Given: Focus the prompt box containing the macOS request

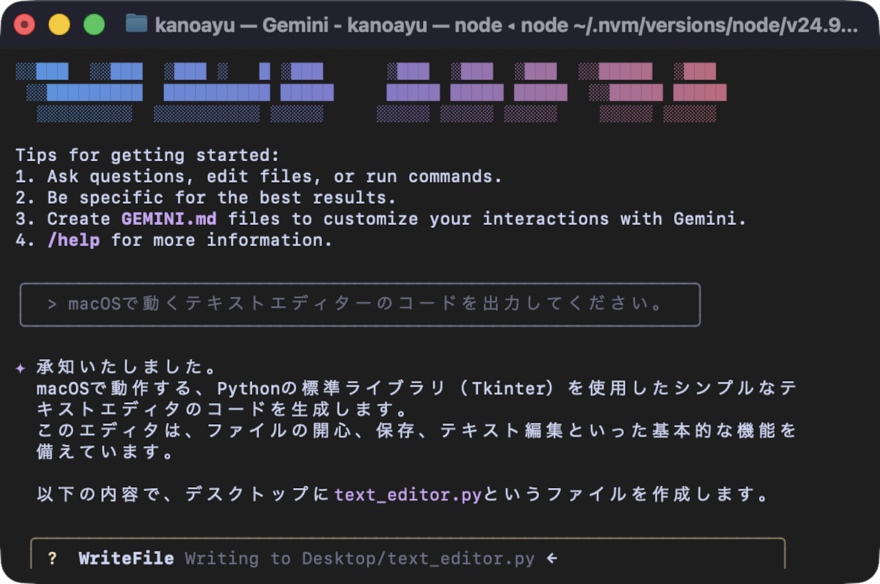Looking at the screenshot, I should pos(360,304).
